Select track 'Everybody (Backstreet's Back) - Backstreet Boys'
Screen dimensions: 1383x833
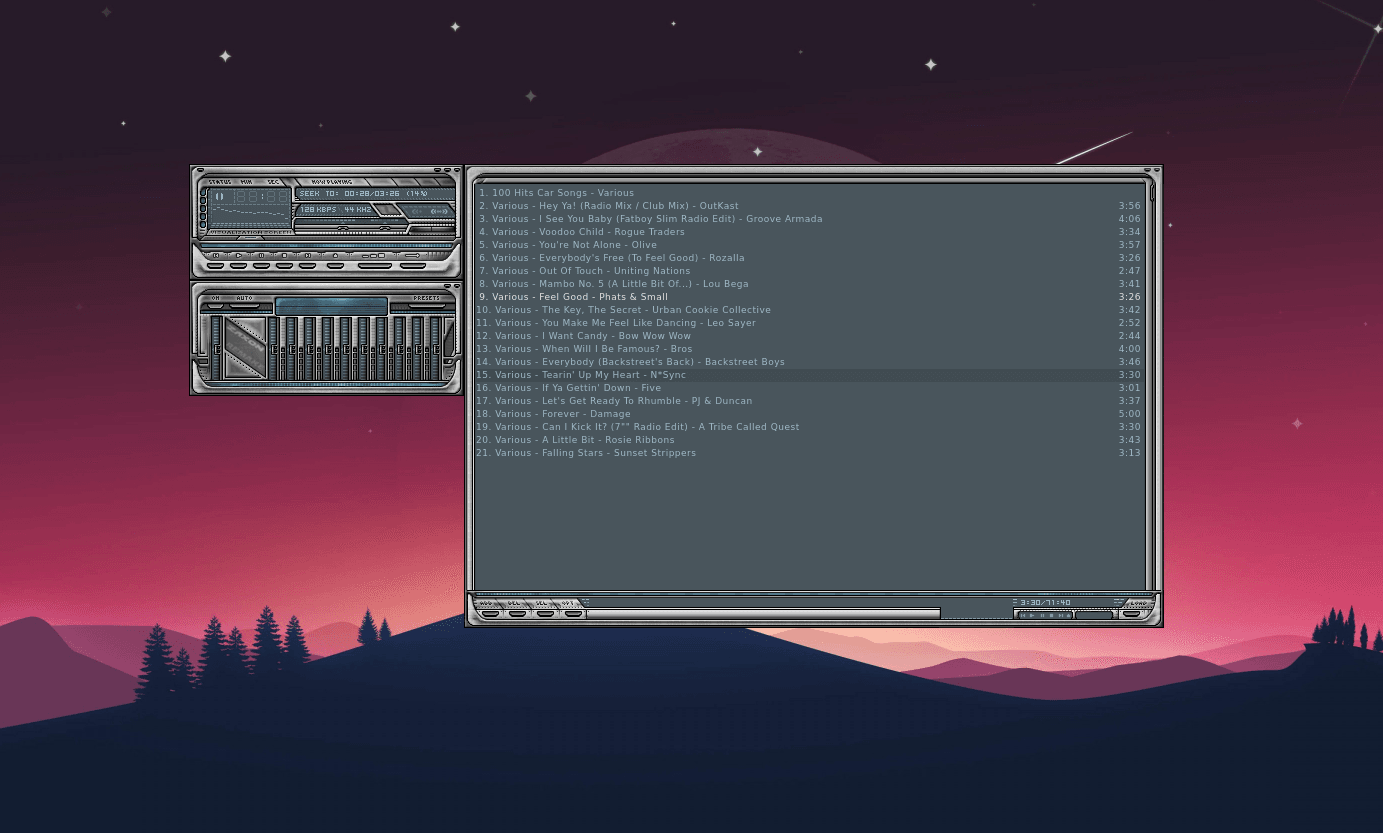point(809,362)
